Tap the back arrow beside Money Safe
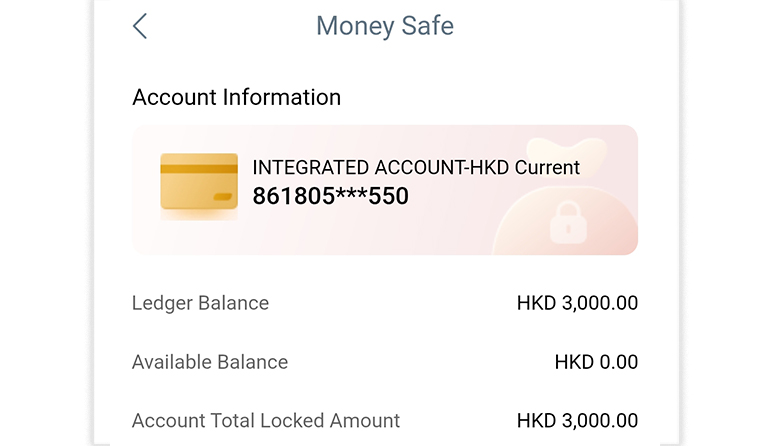The image size is (771, 446). (140, 26)
